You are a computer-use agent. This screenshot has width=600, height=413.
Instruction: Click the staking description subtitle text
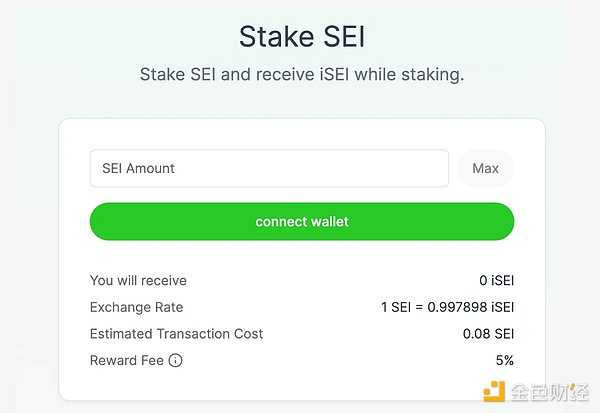(301, 75)
